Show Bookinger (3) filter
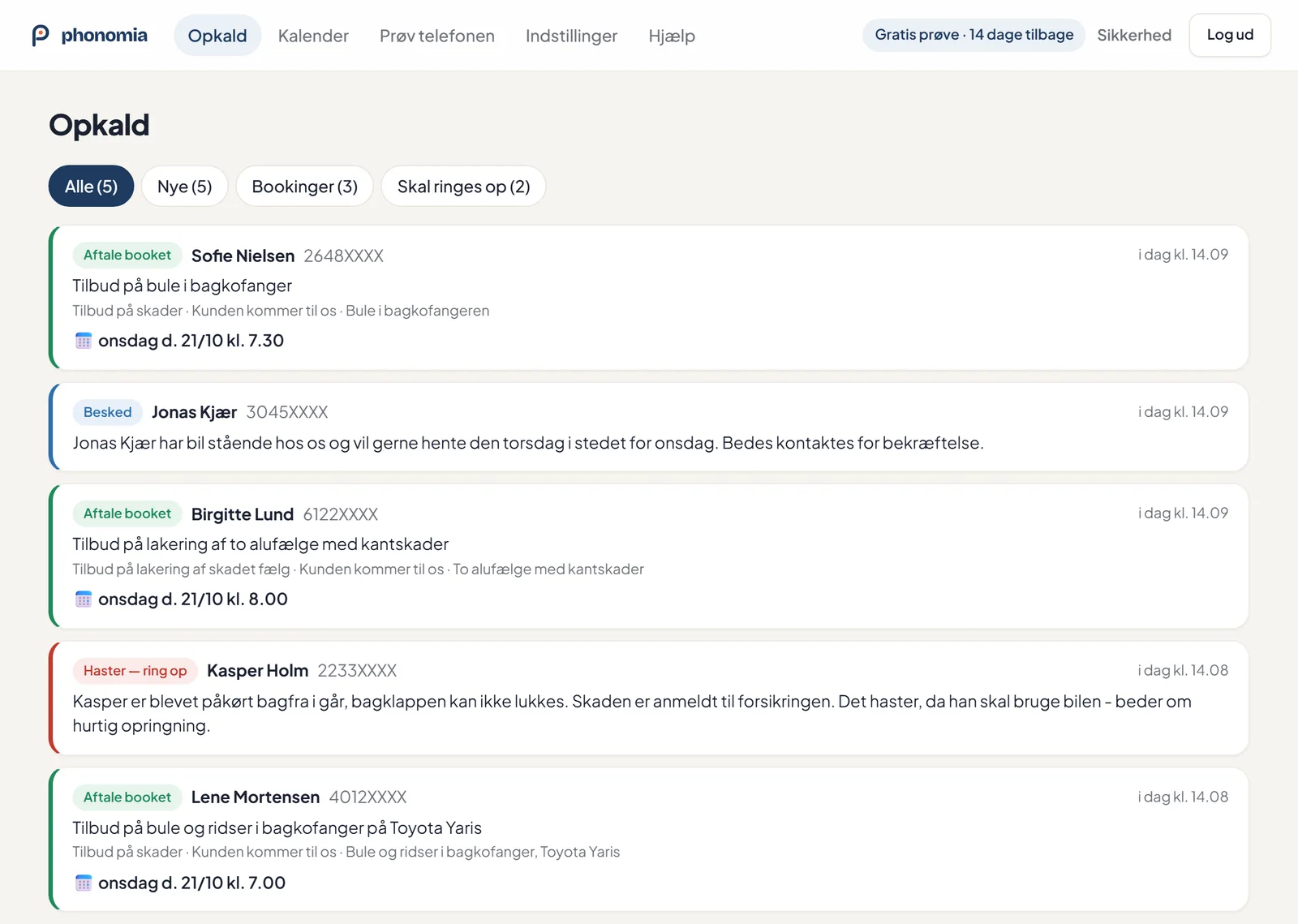1298x924 pixels. [304, 187]
